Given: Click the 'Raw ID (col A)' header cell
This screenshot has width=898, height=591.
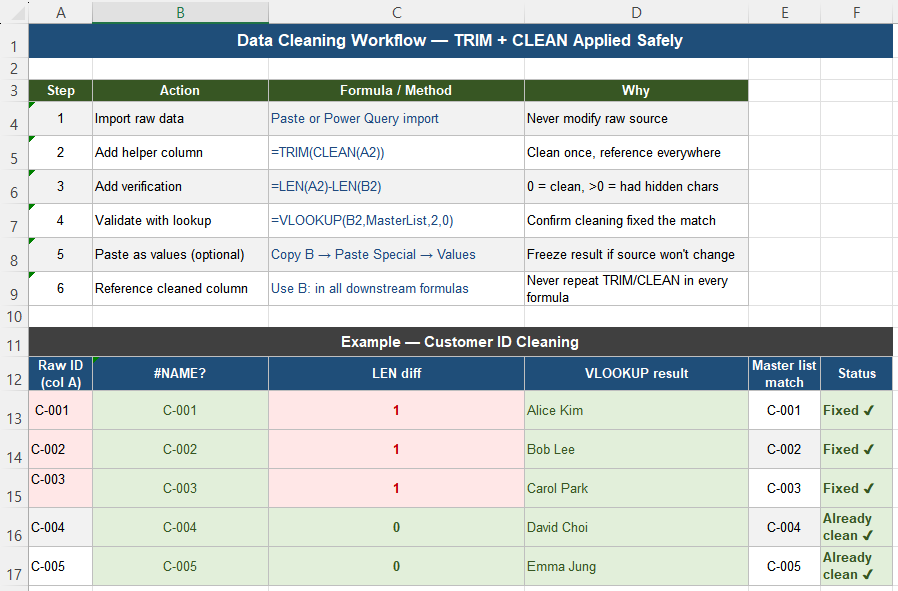Looking at the screenshot, I should pyautogui.click(x=61, y=374).
